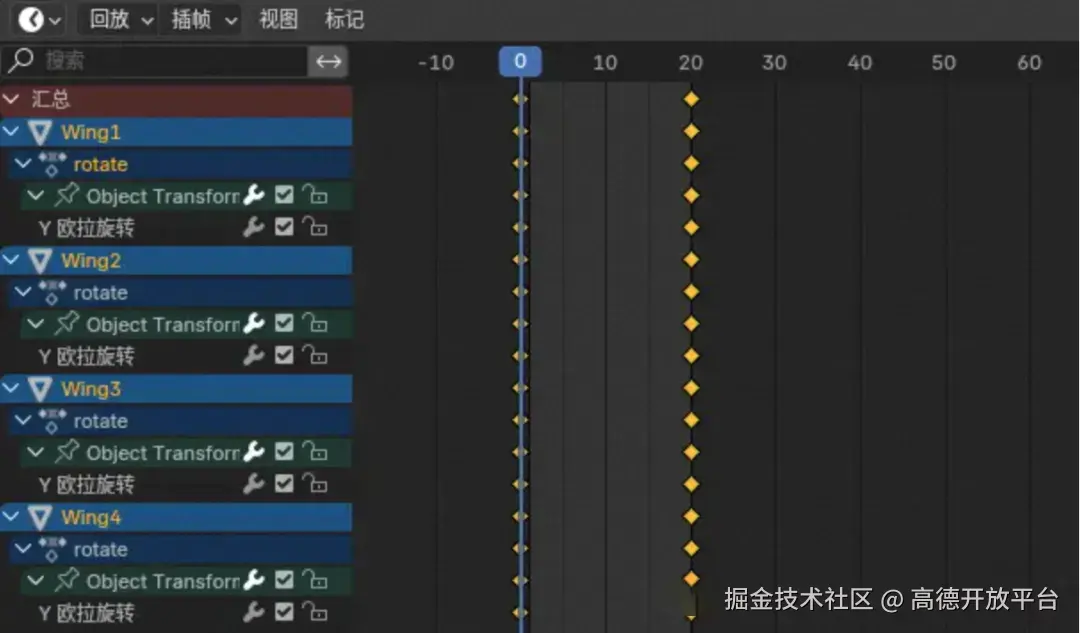The image size is (1080, 633).
Task: Lock Wing1 Object Transform group
Action: [x=315, y=195]
